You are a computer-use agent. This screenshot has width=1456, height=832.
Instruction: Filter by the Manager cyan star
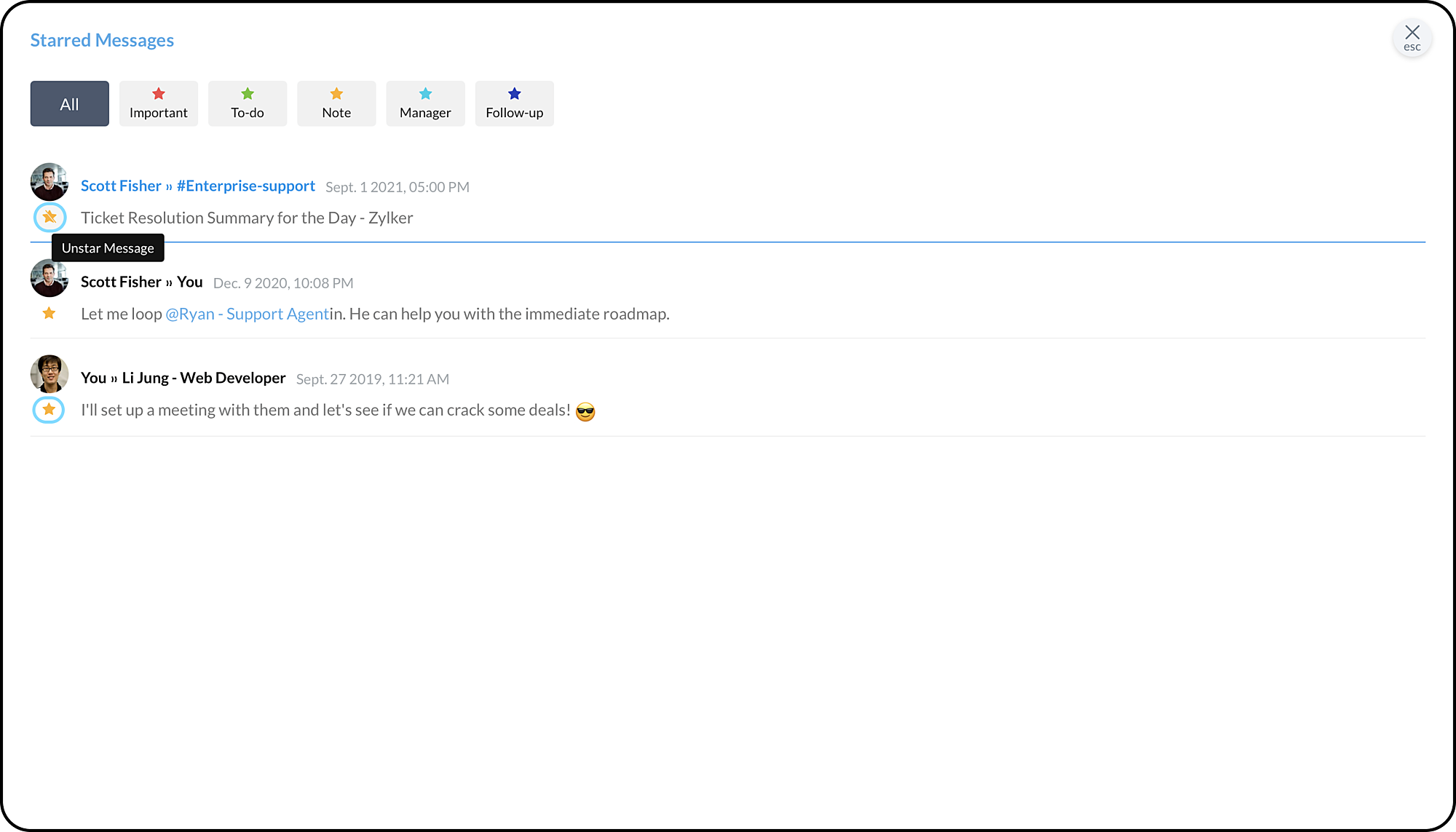425,103
